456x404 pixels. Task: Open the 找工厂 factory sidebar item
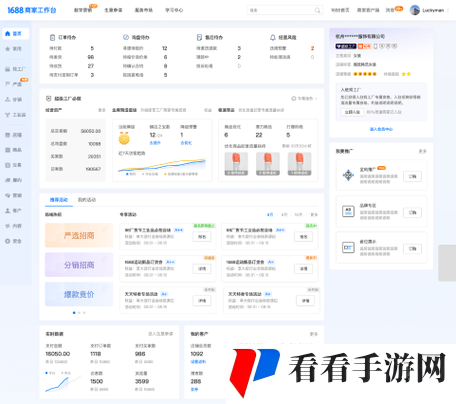[x=16, y=69]
